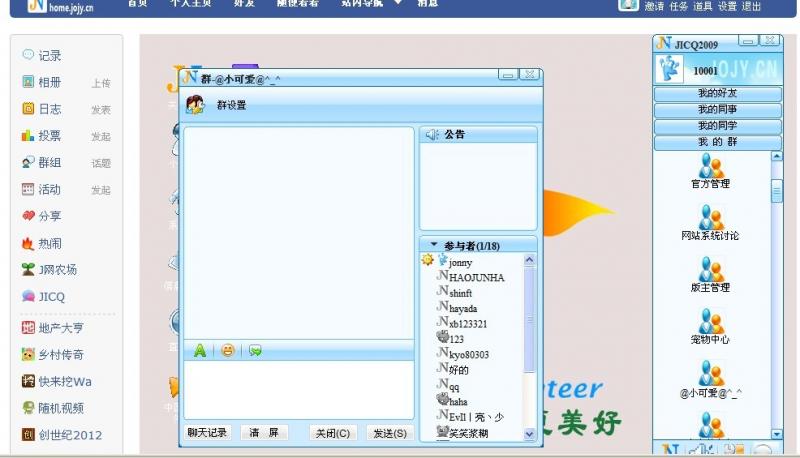The image size is (800, 458).
Task: Open the 相册 album icon
Action: tap(28, 82)
